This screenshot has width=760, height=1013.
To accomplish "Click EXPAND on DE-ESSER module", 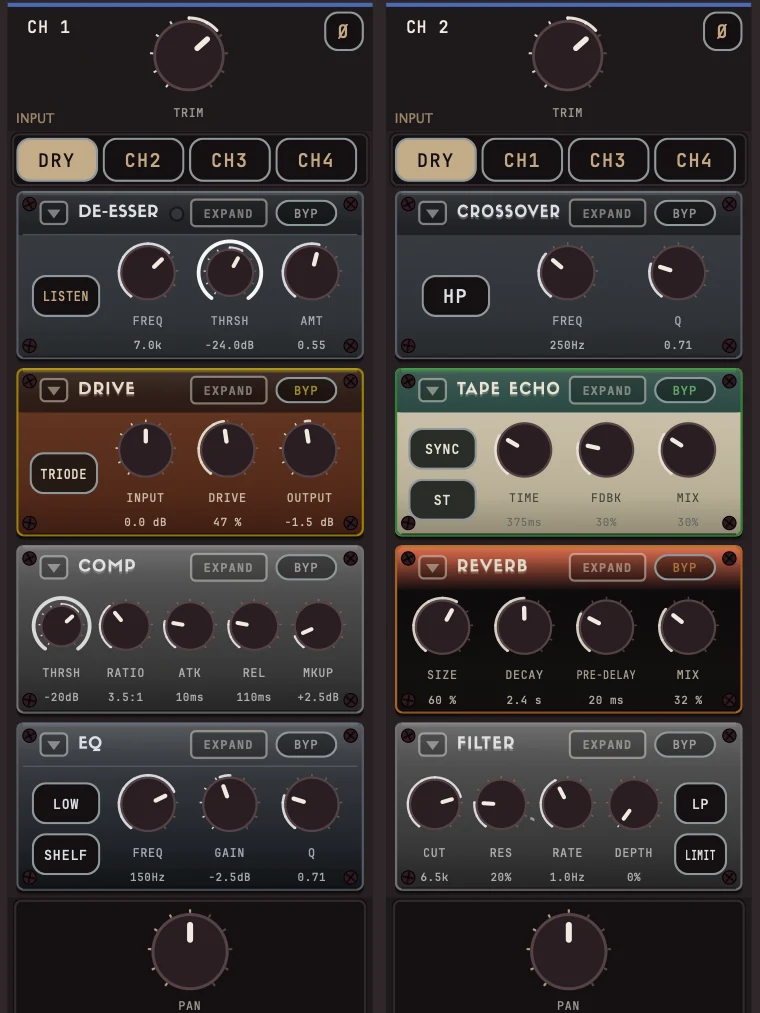I will 228,213.
